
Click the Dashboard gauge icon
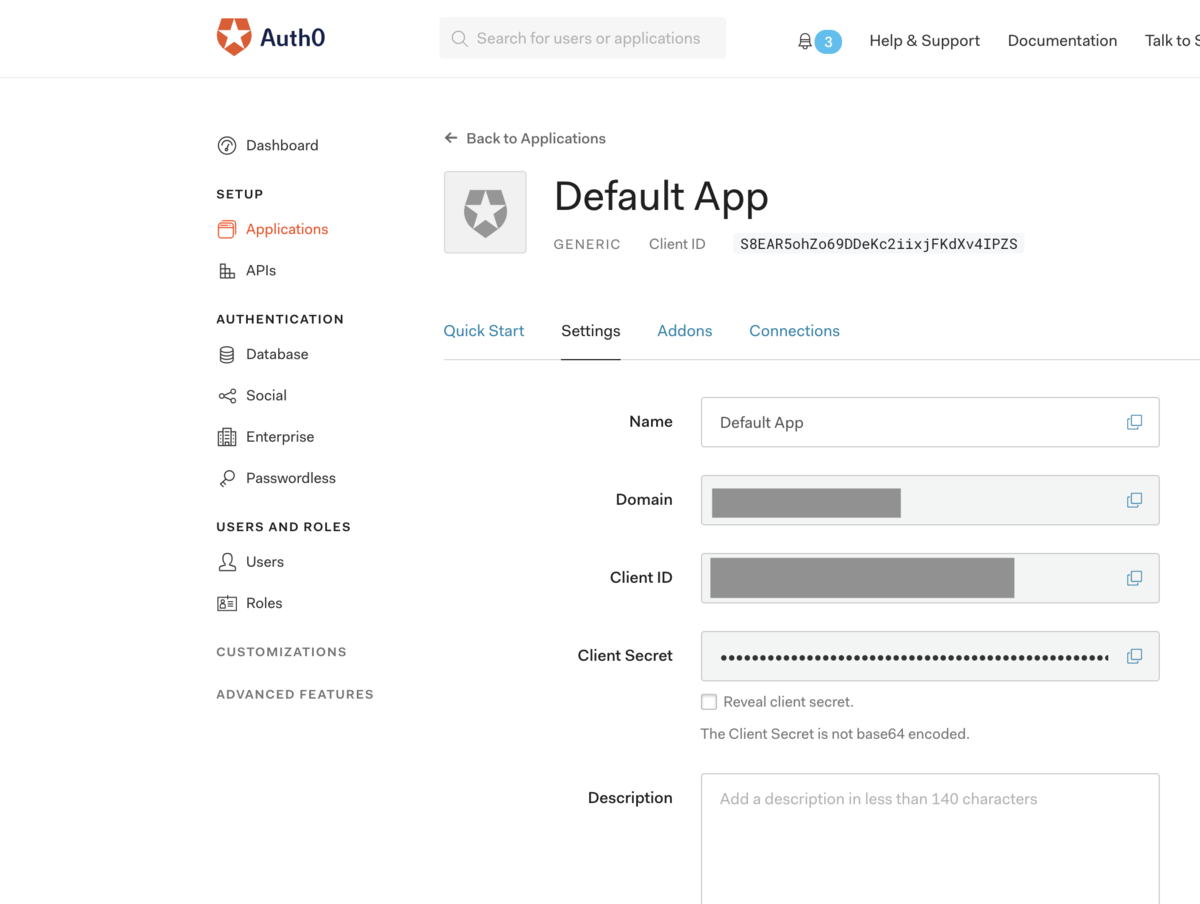227,146
